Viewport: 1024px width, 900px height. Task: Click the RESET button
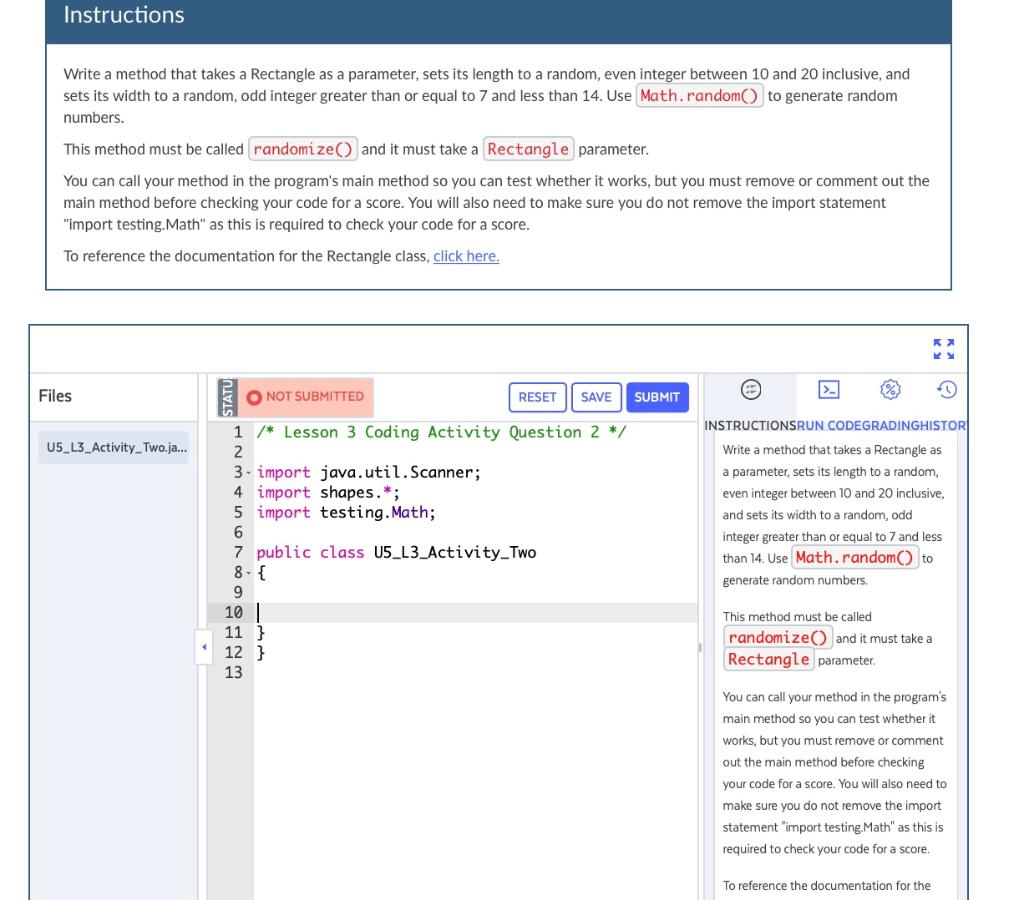coord(537,397)
